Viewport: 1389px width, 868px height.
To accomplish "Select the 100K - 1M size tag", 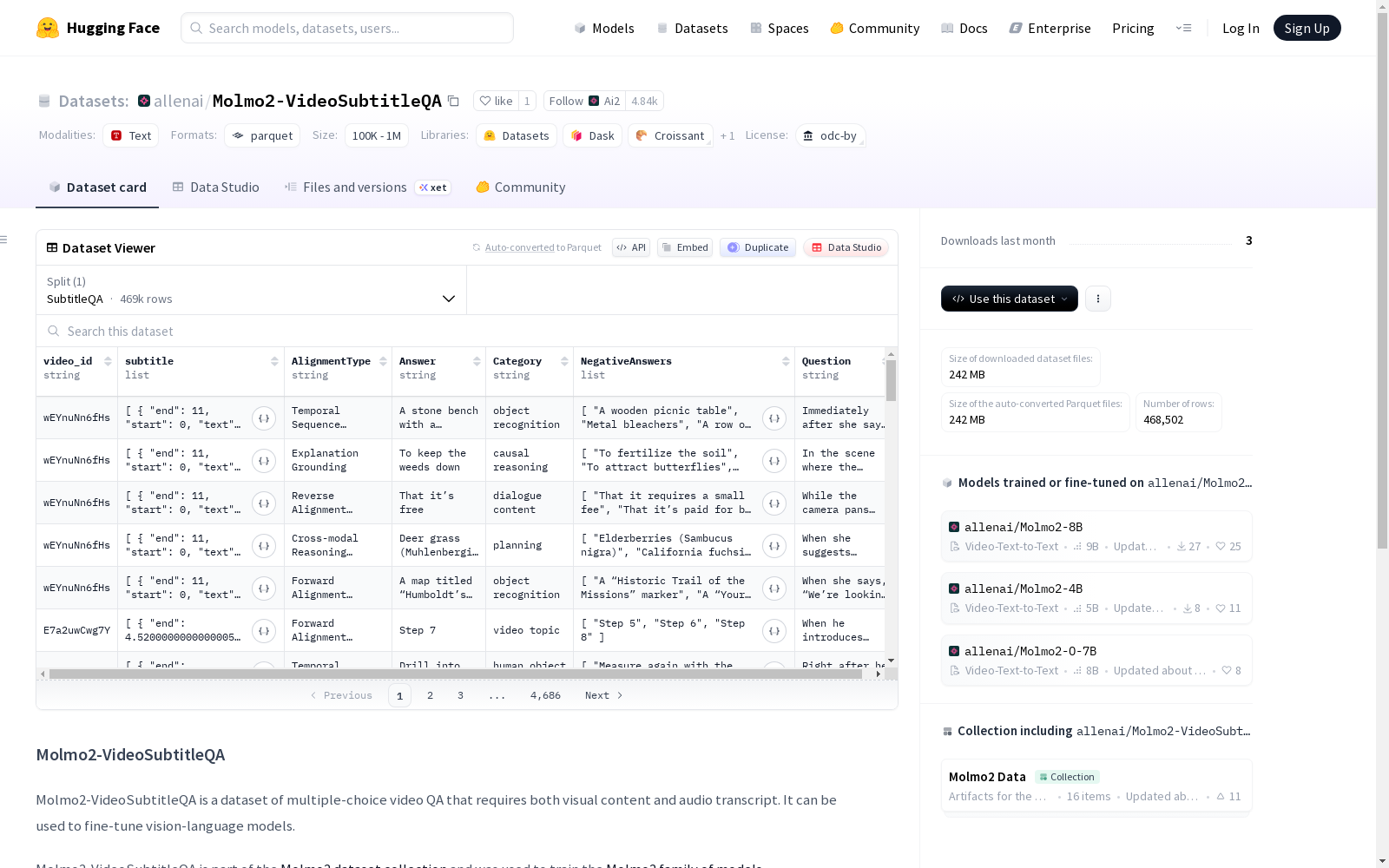I will [377, 135].
